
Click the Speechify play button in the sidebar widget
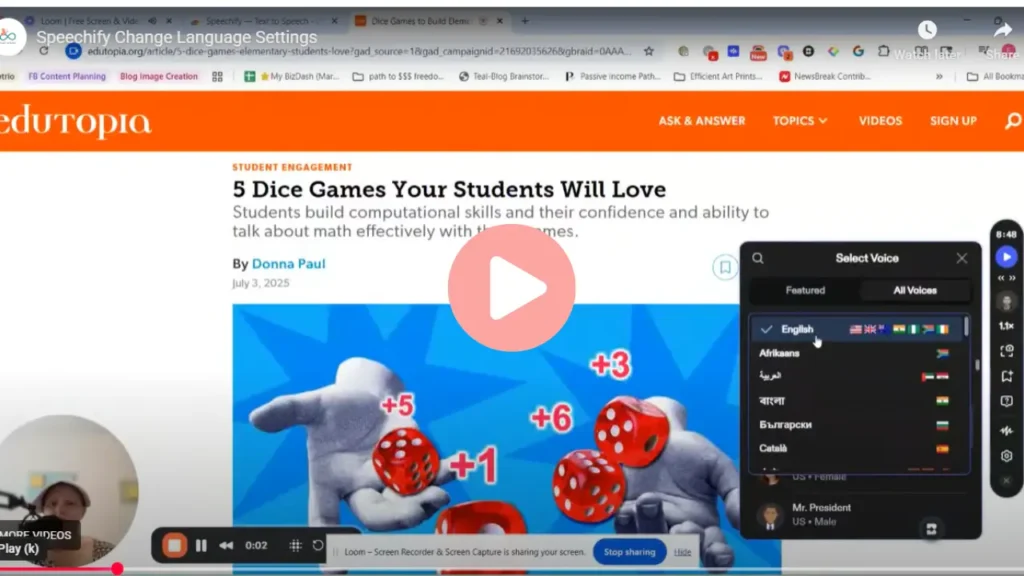point(1006,257)
